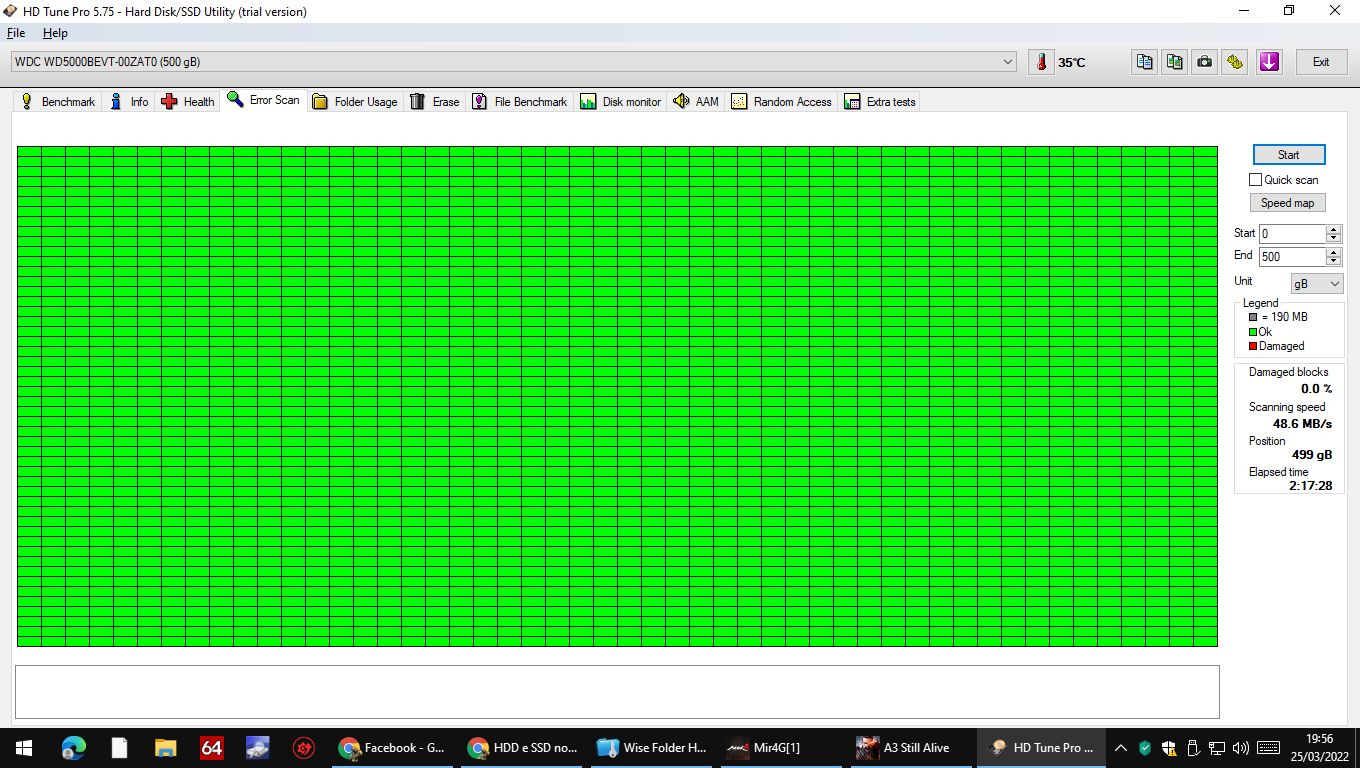Viewport: 1360px width, 768px height.
Task: Increase the Start value with up arrow
Action: [1334, 229]
